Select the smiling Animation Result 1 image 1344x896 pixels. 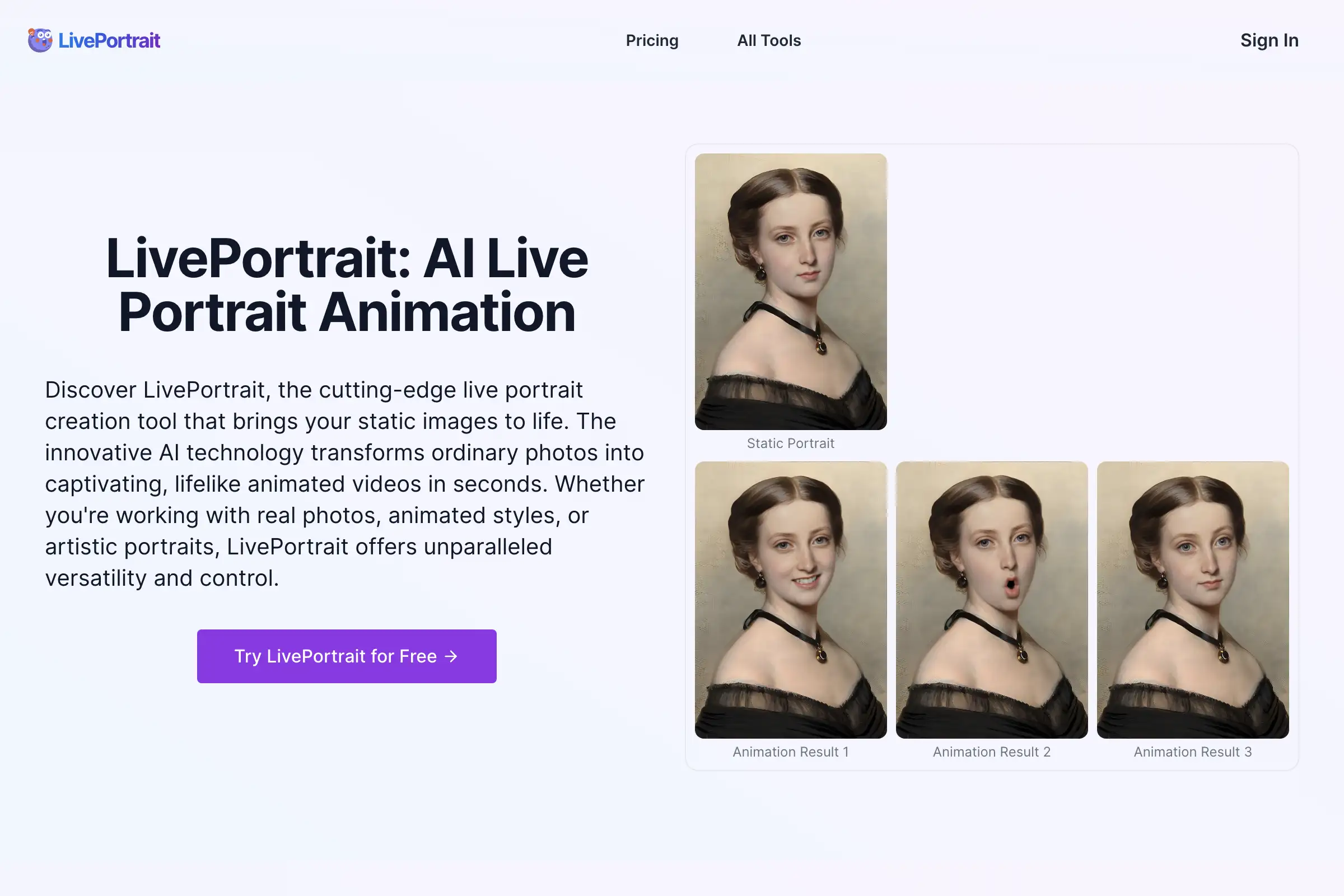pos(790,599)
